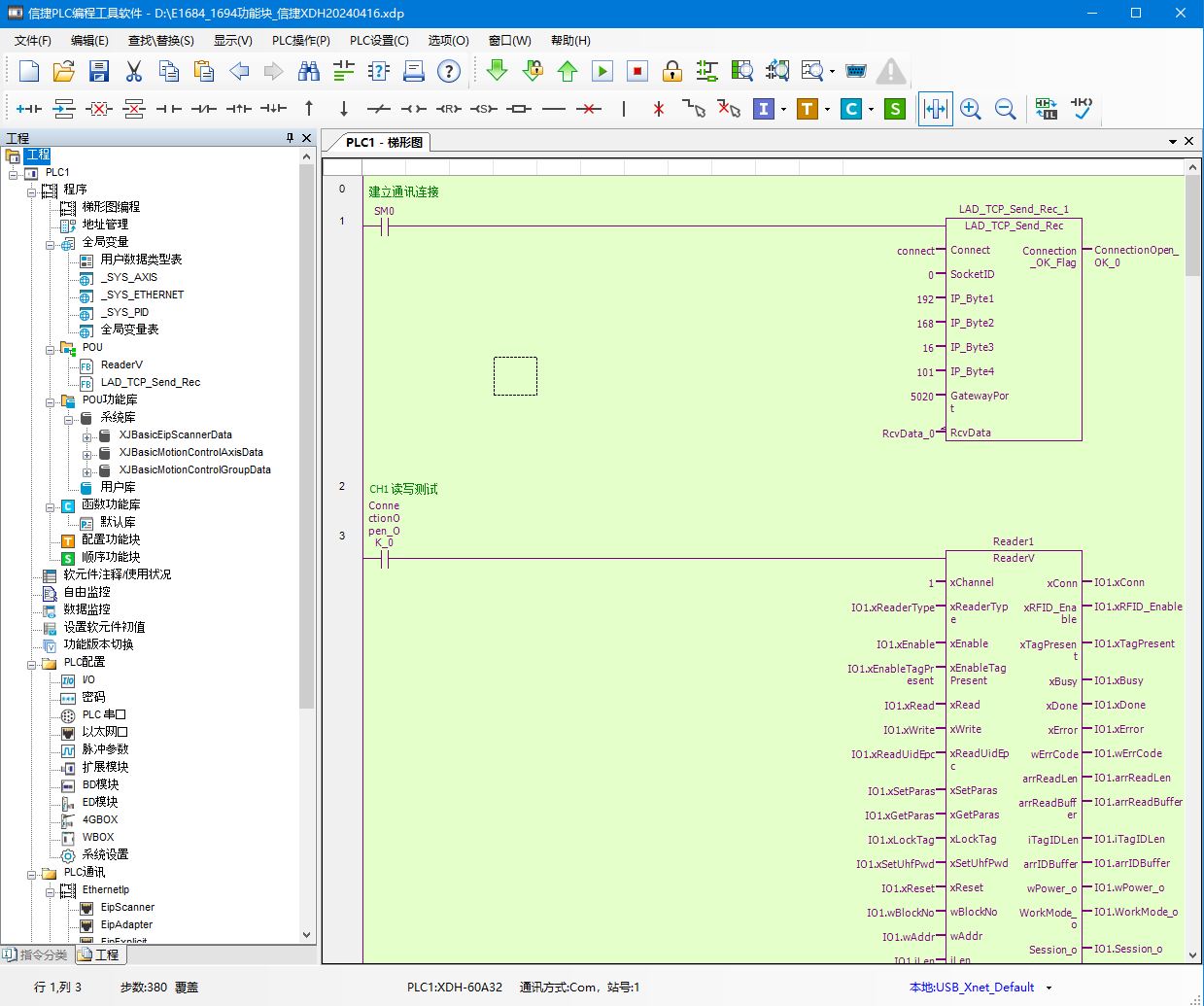Click the zoom in magnifier icon
Viewport: 1204px width, 1006px height.
(970, 109)
